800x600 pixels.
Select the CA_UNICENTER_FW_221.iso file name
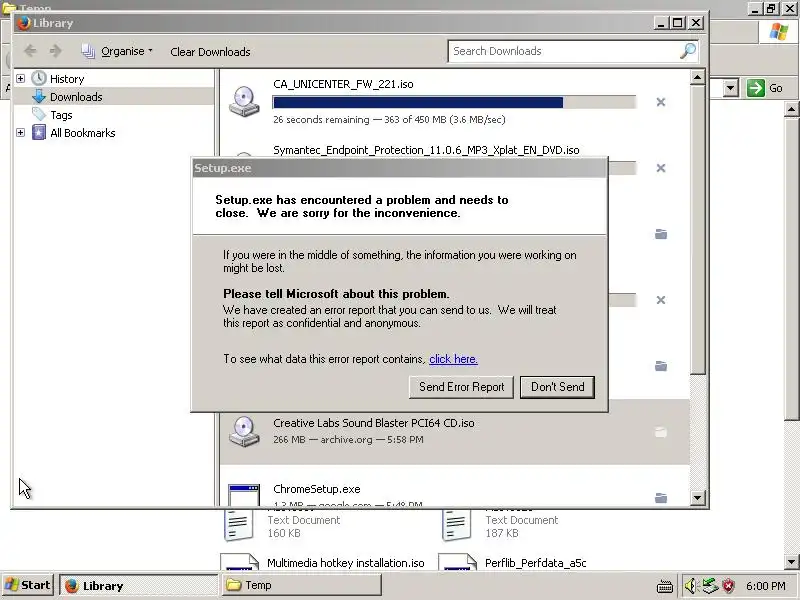point(343,84)
